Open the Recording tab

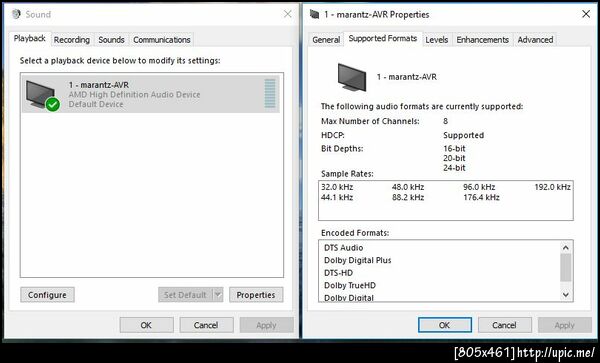(x=72, y=40)
